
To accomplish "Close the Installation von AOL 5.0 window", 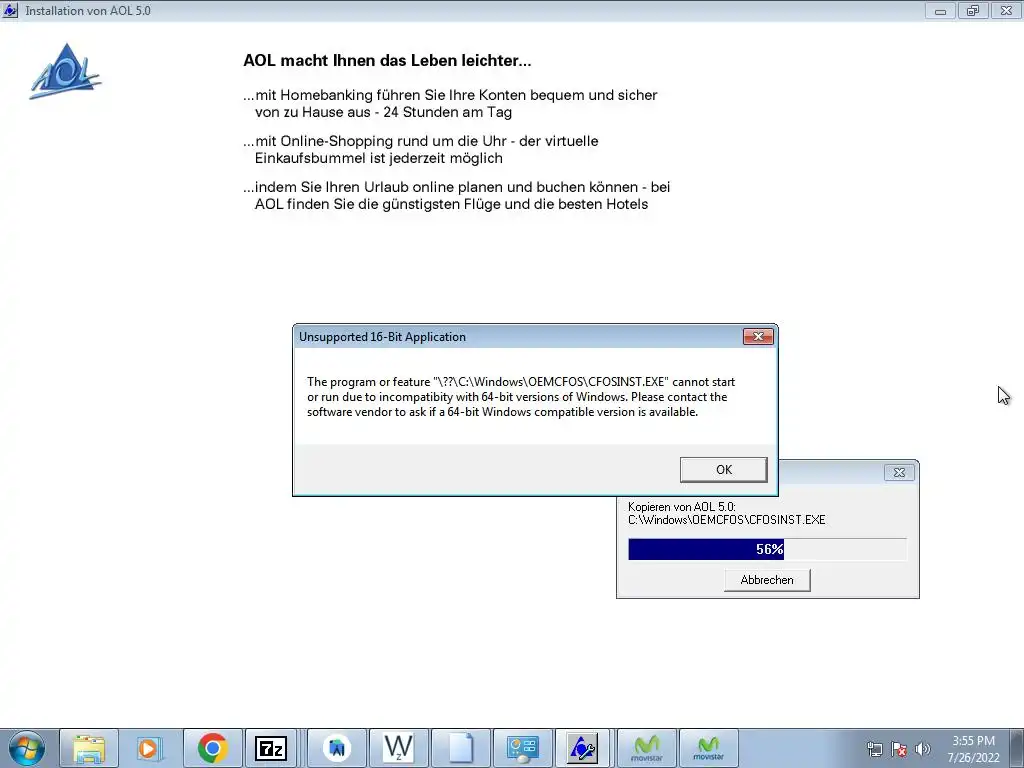I will [1006, 11].
